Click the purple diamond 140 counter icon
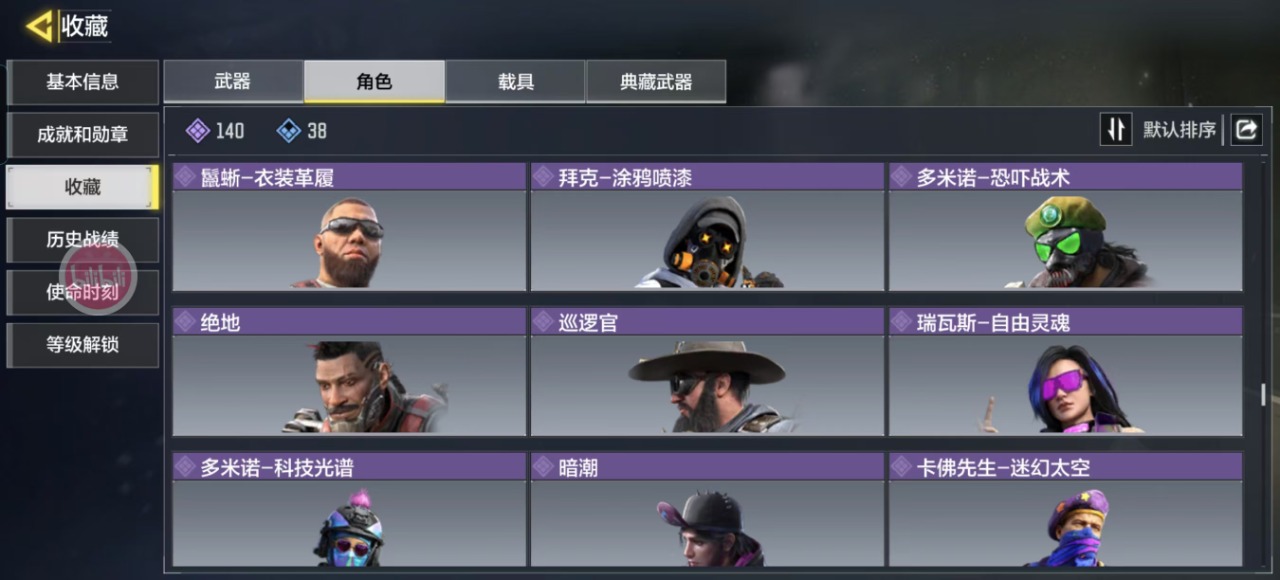This screenshot has width=1280, height=580. coord(198,130)
